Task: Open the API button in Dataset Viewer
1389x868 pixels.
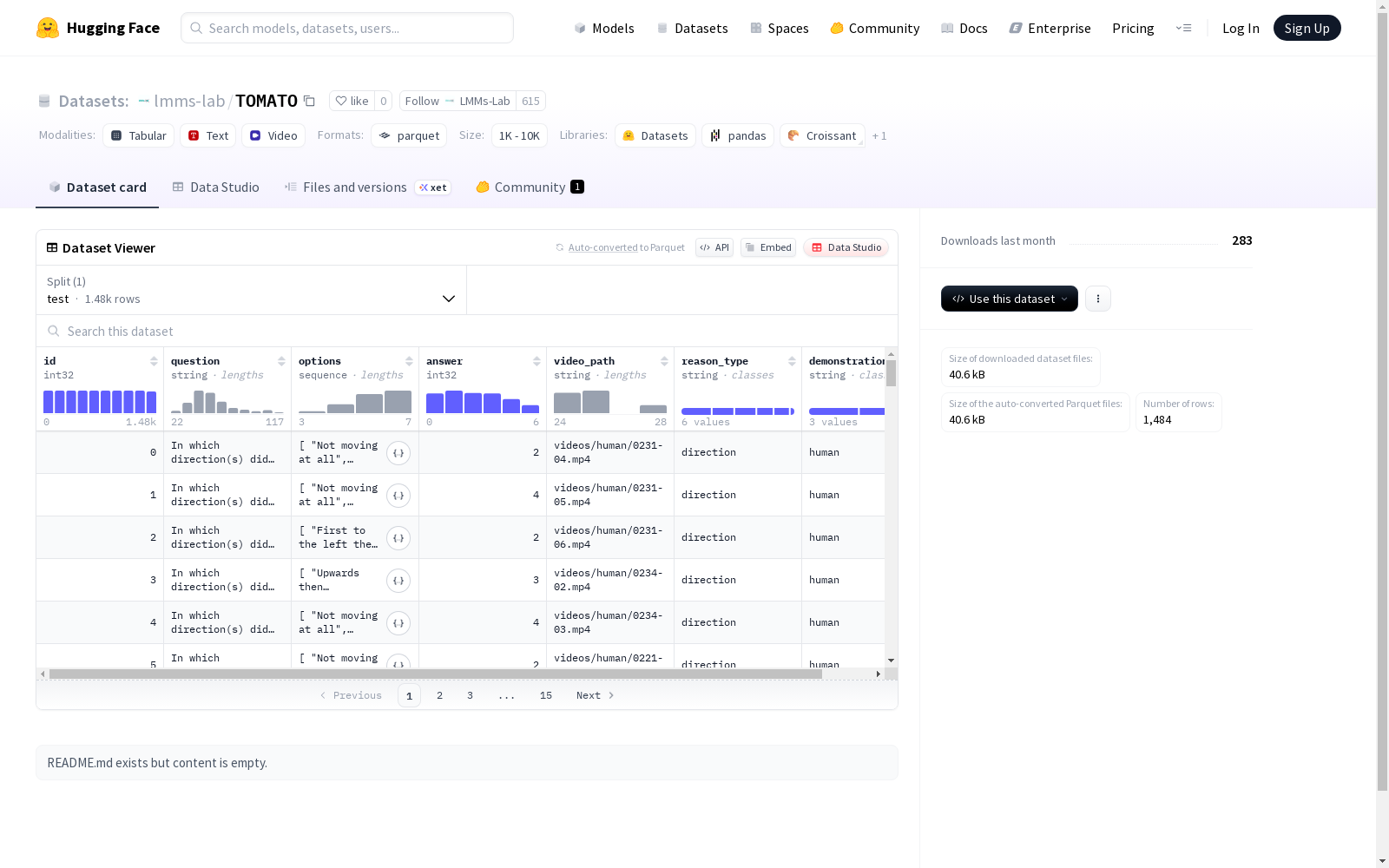Action: [x=714, y=247]
